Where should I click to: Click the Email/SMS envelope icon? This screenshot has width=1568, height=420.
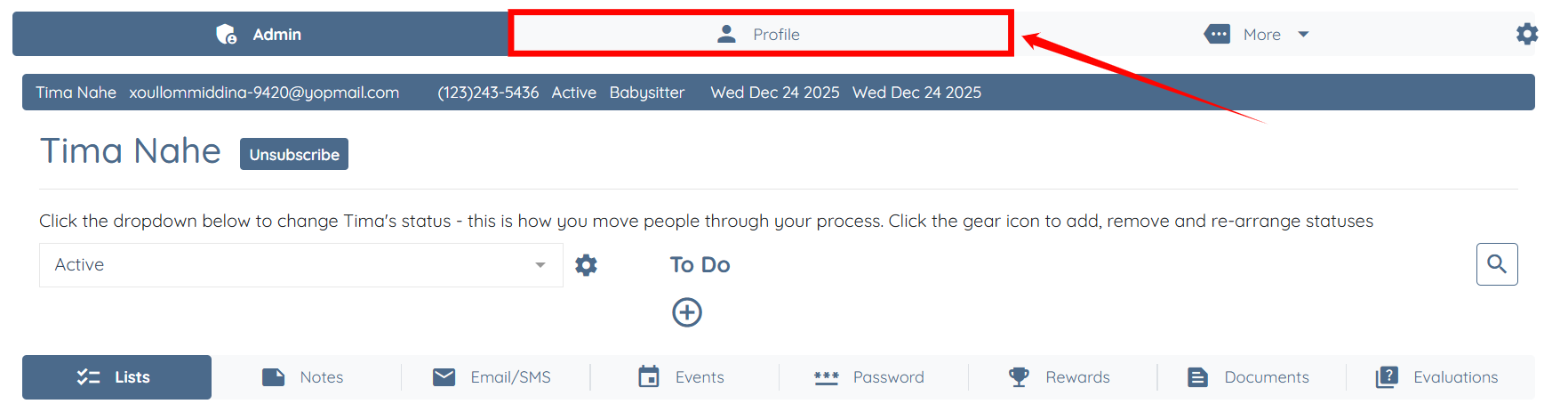pyautogui.click(x=444, y=377)
